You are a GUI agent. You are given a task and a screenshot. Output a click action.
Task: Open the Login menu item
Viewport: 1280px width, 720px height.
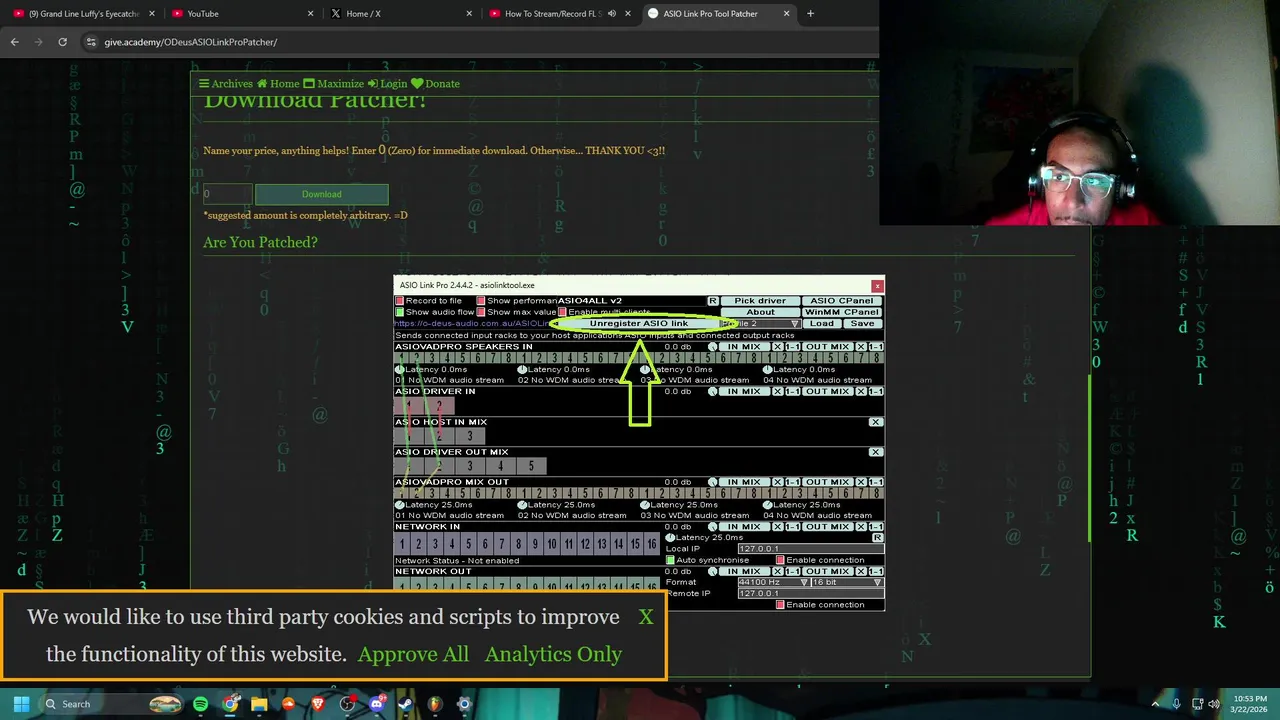point(387,84)
